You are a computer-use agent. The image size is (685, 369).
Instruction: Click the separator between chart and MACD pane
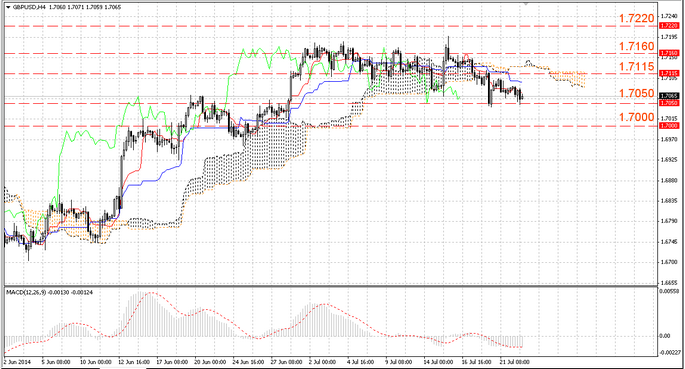coord(331,286)
